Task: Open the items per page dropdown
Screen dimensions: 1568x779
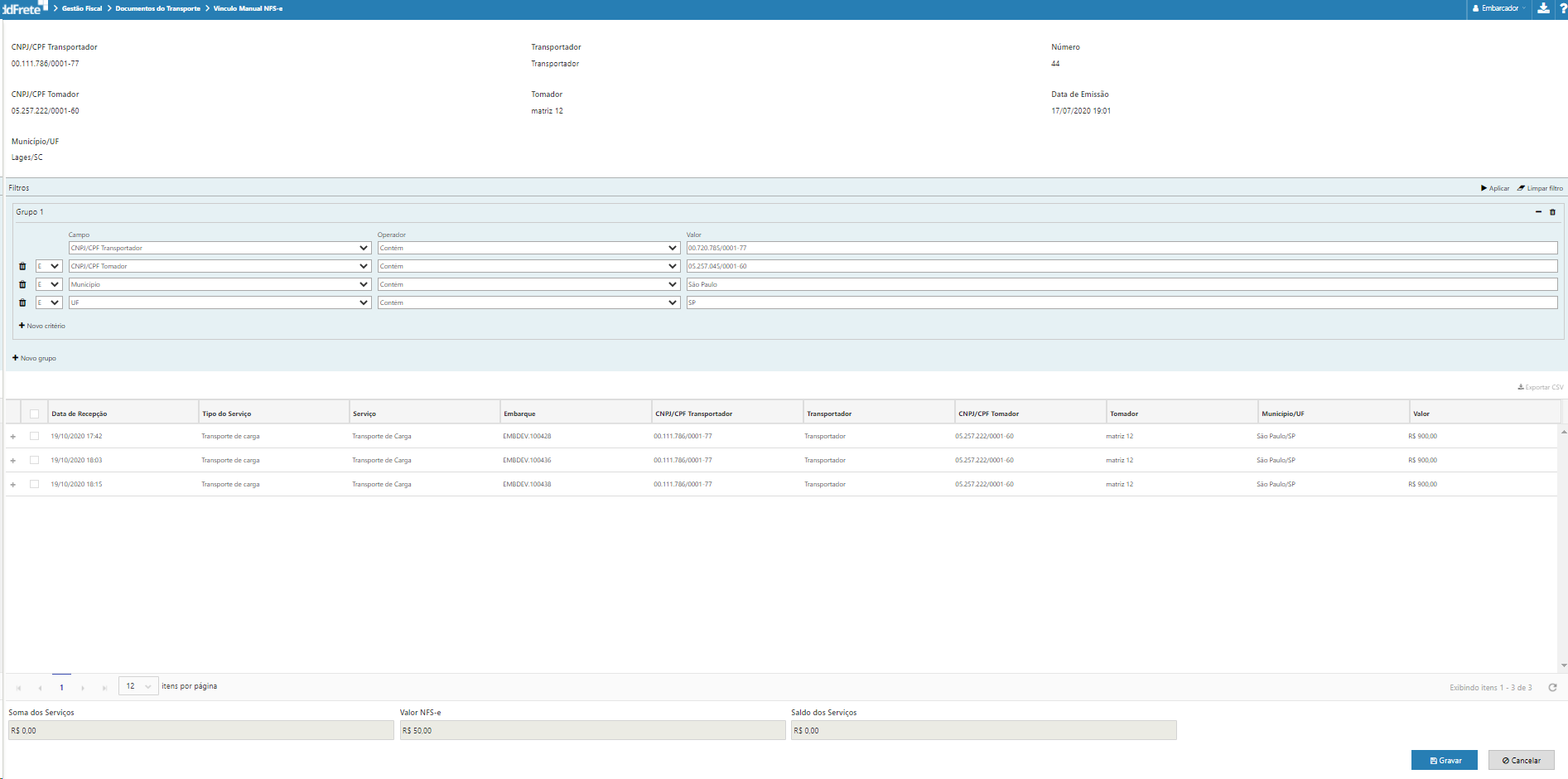Action: tap(138, 686)
